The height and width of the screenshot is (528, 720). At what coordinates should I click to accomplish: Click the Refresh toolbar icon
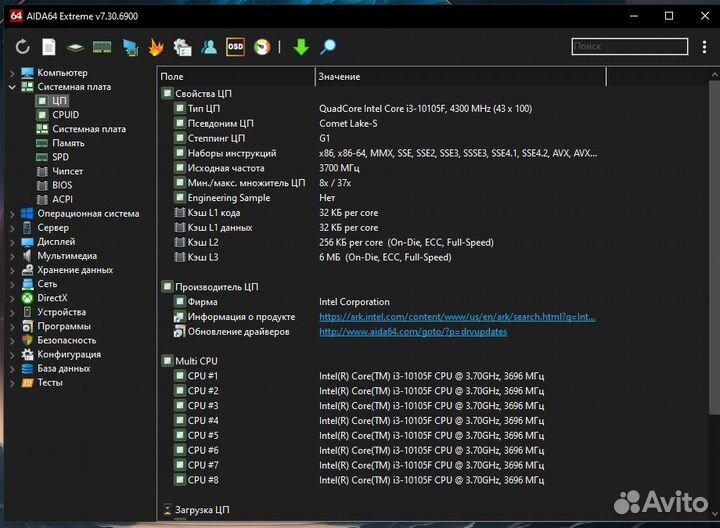[23, 47]
